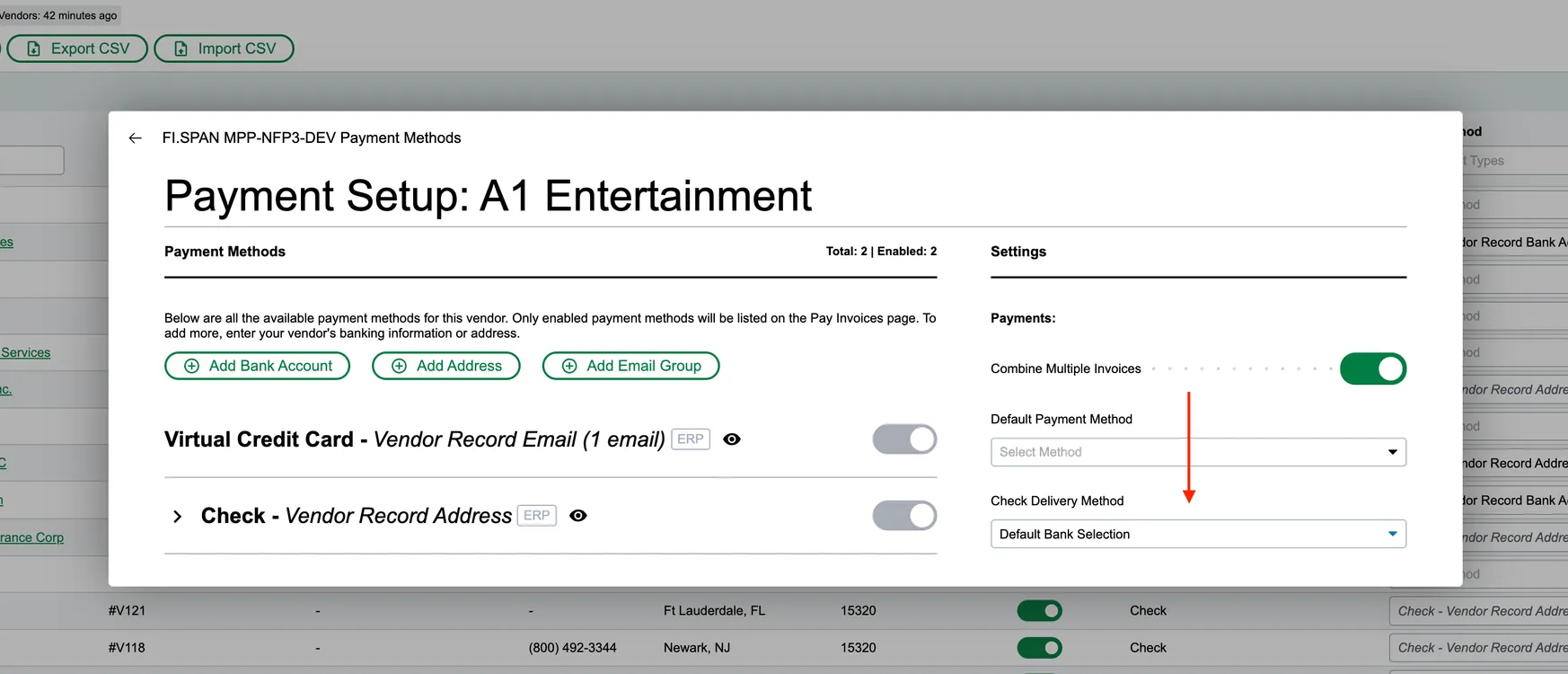Toggle the enabled switch in row #V118

click(1040, 648)
